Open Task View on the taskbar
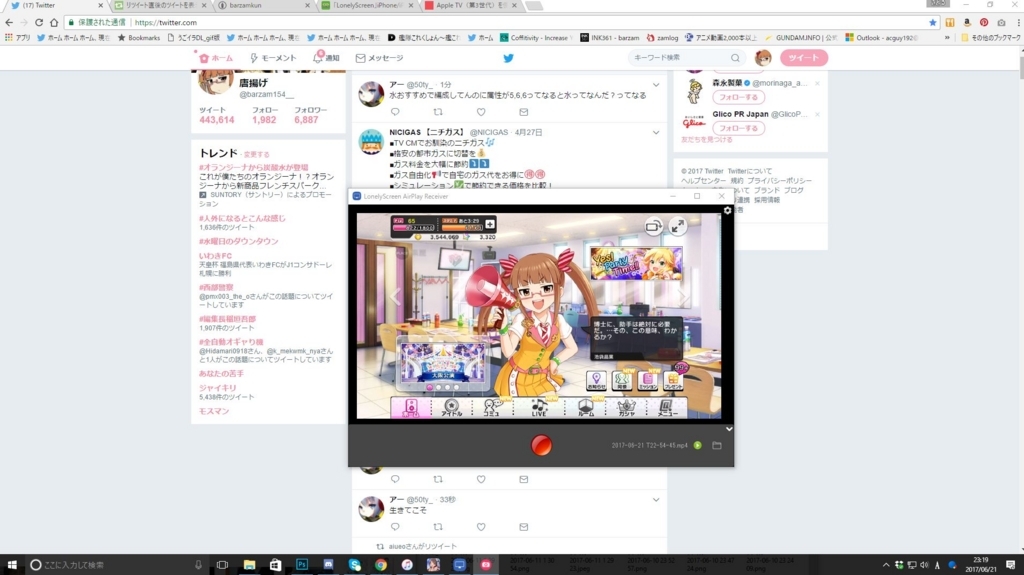 pos(222,565)
